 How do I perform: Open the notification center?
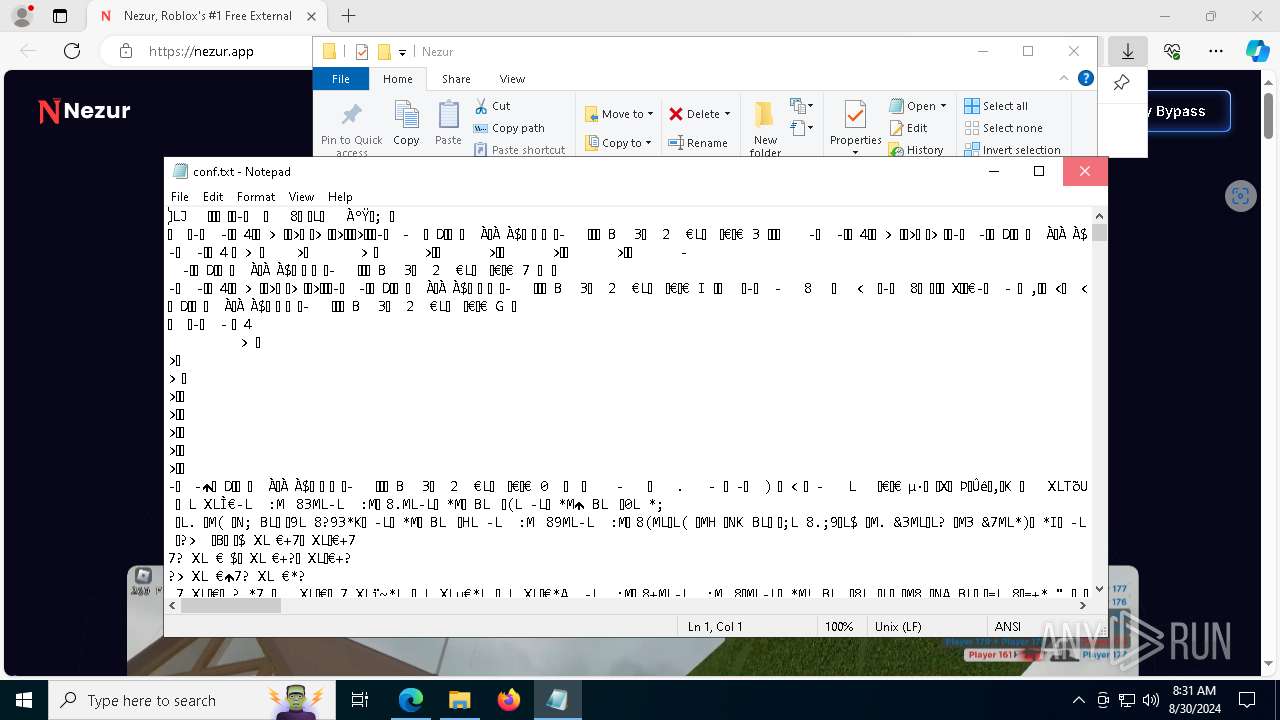(x=1247, y=700)
